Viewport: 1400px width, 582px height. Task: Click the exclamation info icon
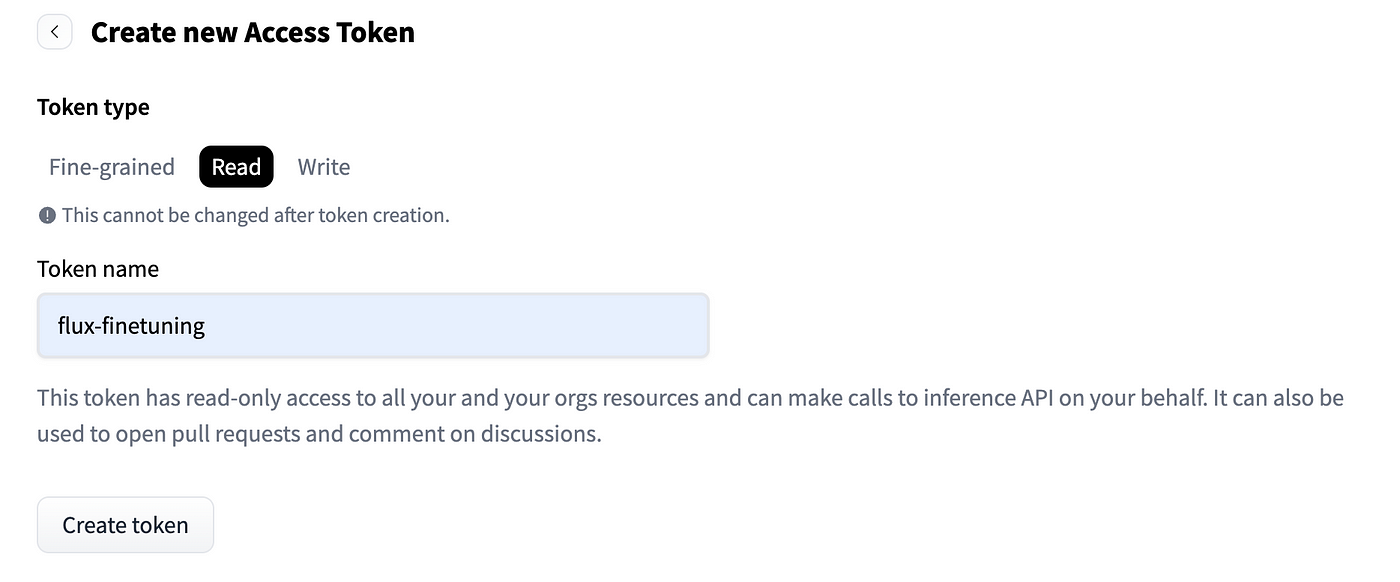47,215
